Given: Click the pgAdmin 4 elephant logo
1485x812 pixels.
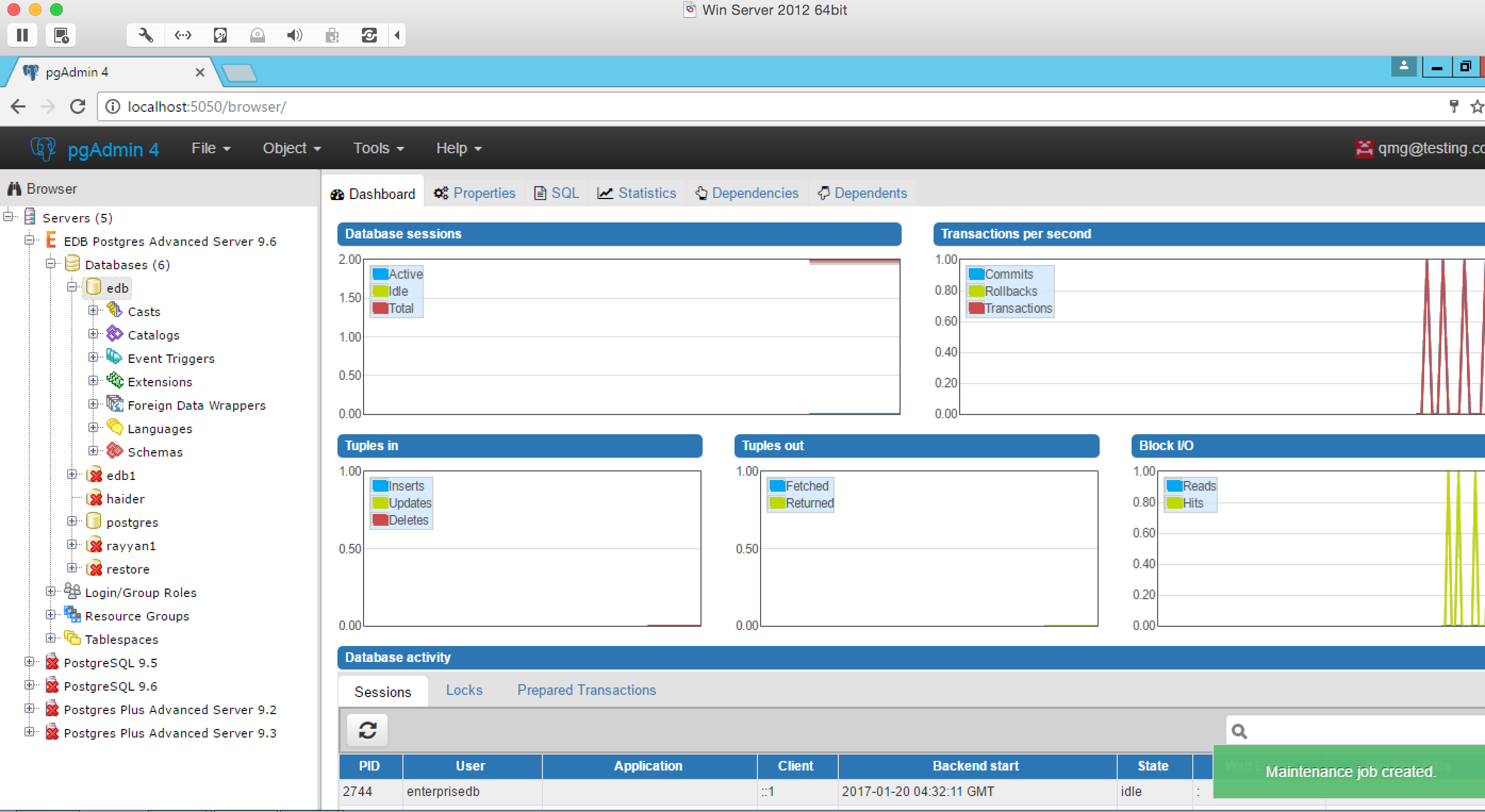Looking at the screenshot, I should tap(43, 148).
